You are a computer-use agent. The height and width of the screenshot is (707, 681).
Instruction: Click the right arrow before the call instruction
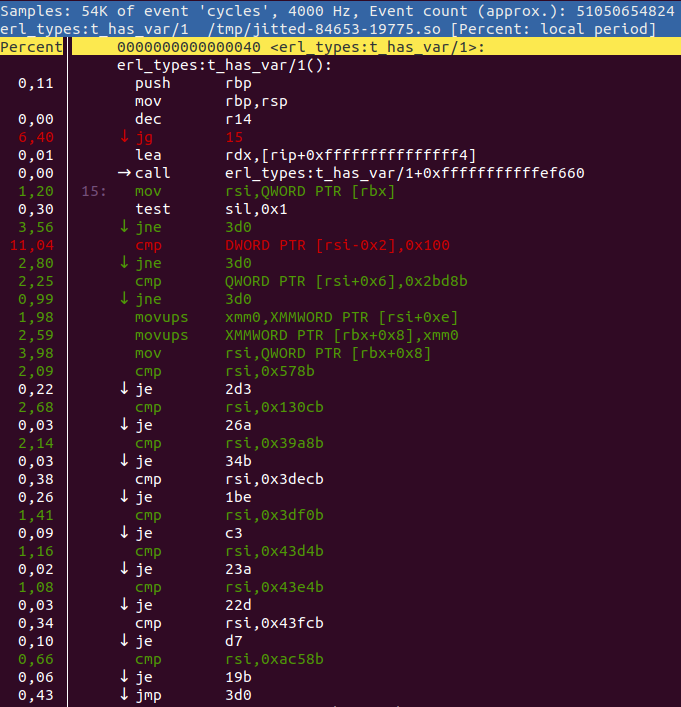tap(124, 173)
